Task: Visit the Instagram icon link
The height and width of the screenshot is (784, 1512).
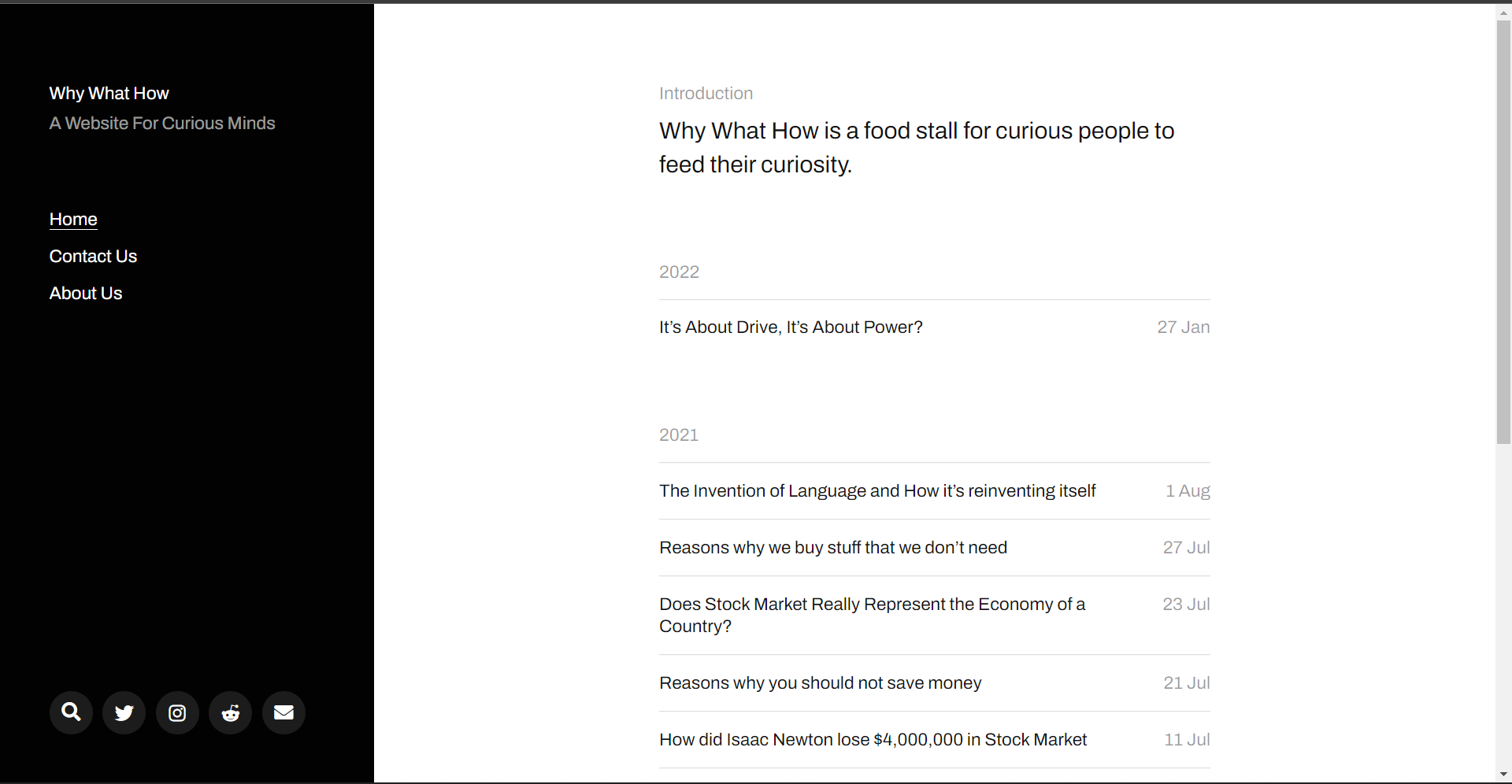Action: coord(177,712)
